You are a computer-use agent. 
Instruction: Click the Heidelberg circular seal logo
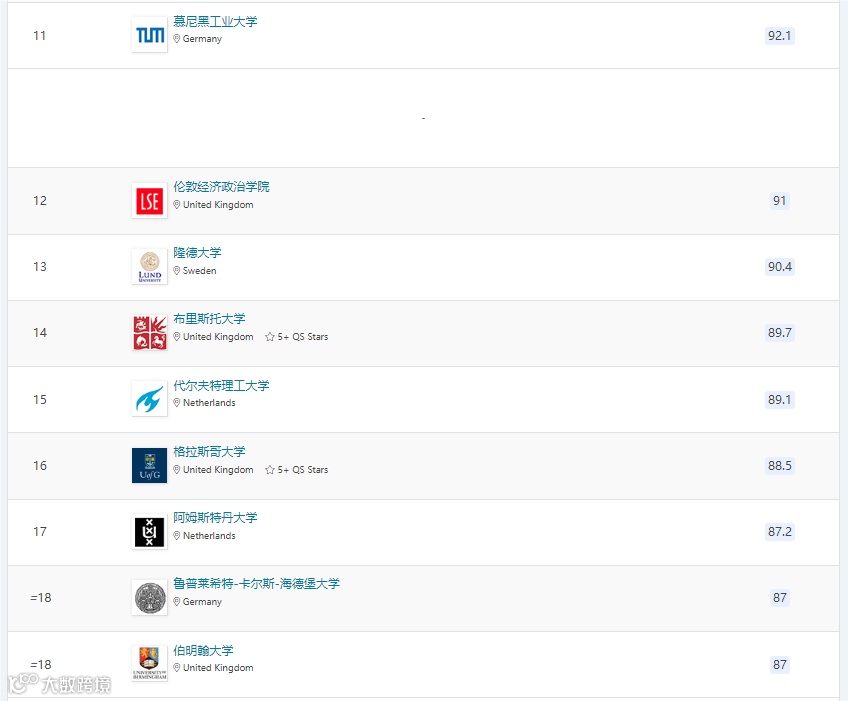(149, 597)
